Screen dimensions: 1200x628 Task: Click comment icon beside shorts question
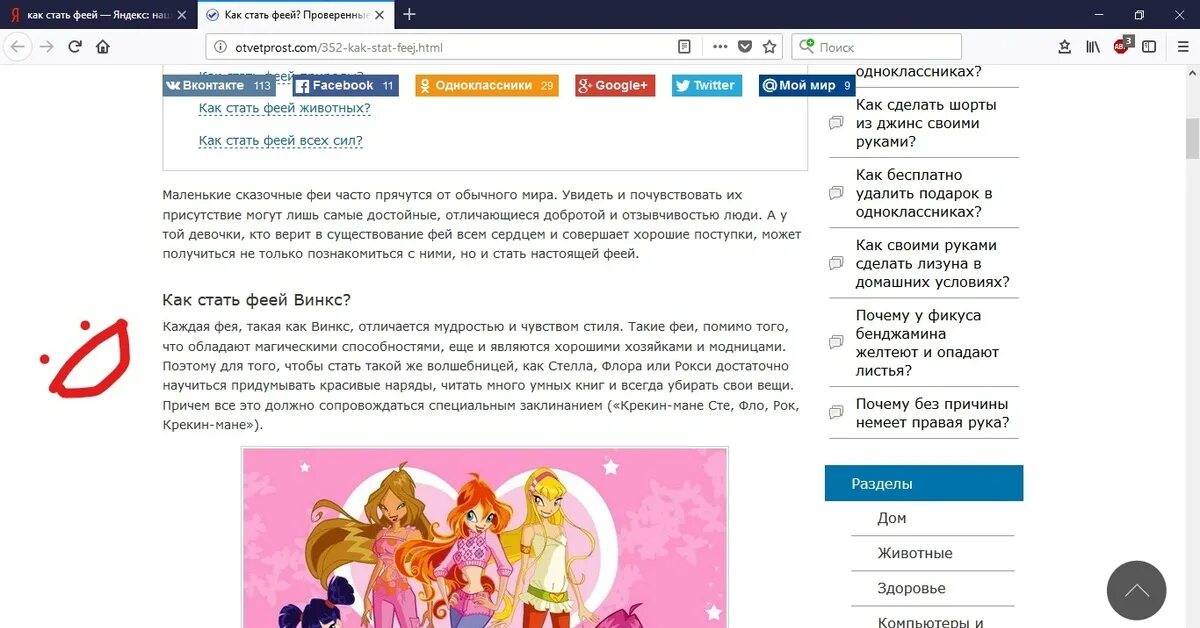(x=836, y=123)
